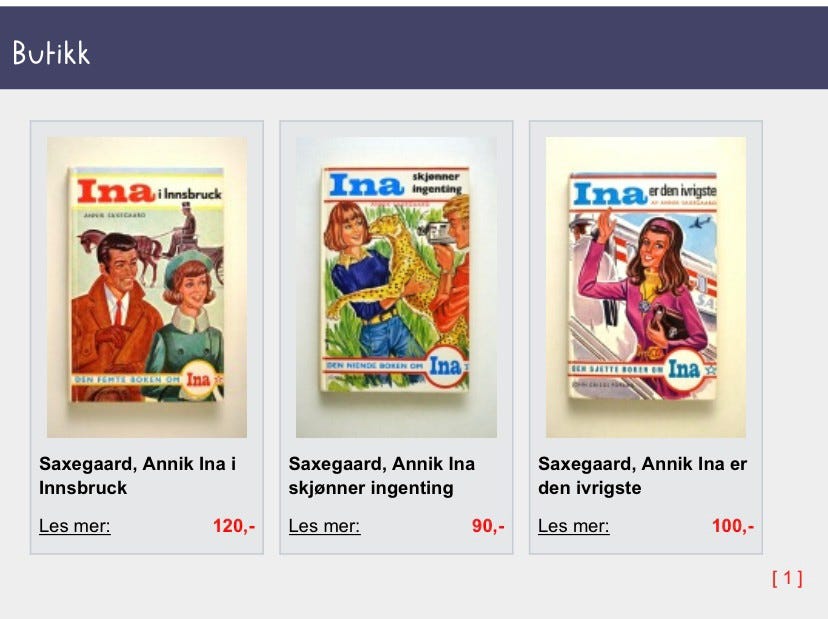The image size is (828, 619).
Task: Open the Ina i Innsbruck book cover
Action: (147, 287)
